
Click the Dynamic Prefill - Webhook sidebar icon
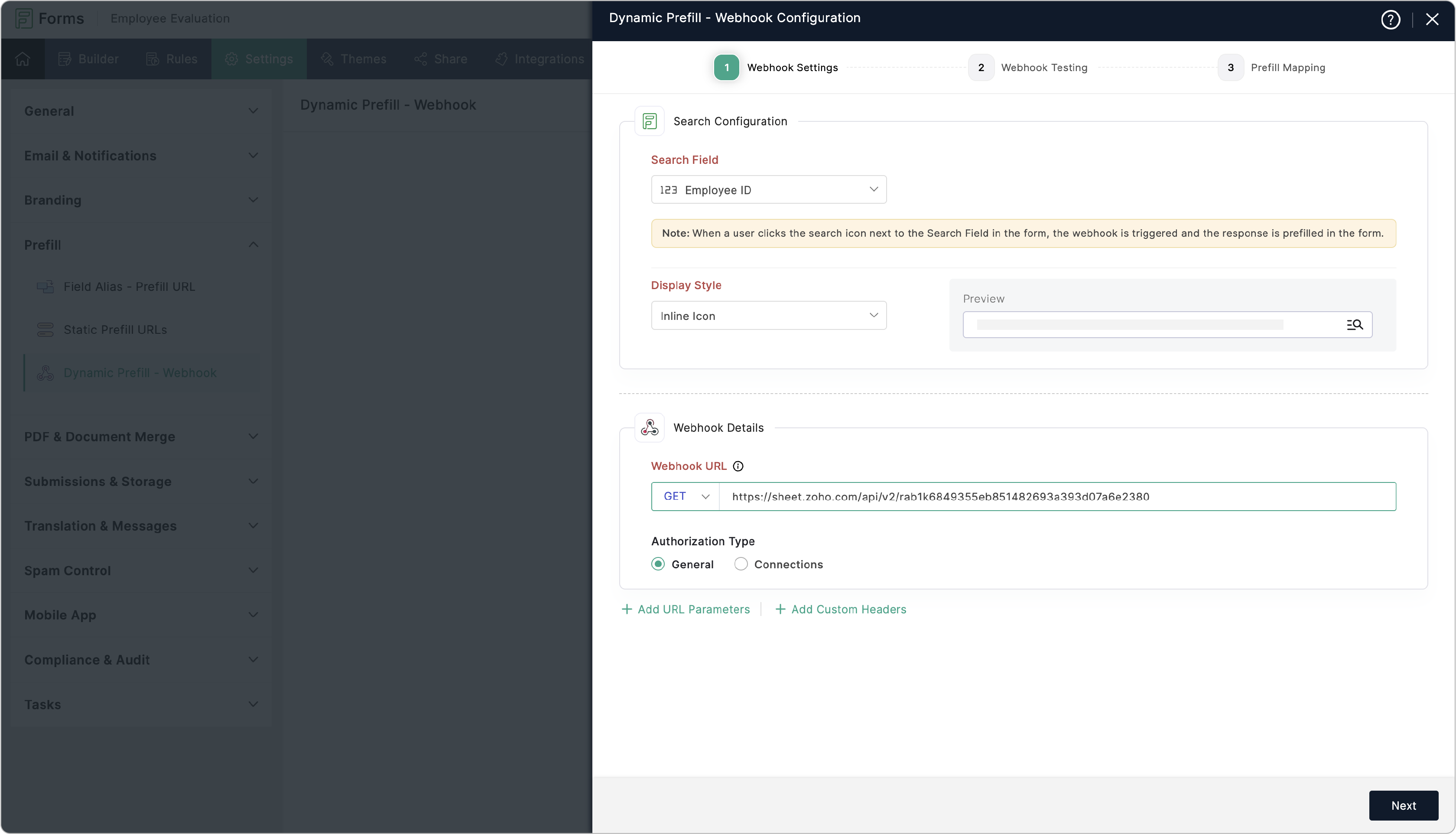45,372
